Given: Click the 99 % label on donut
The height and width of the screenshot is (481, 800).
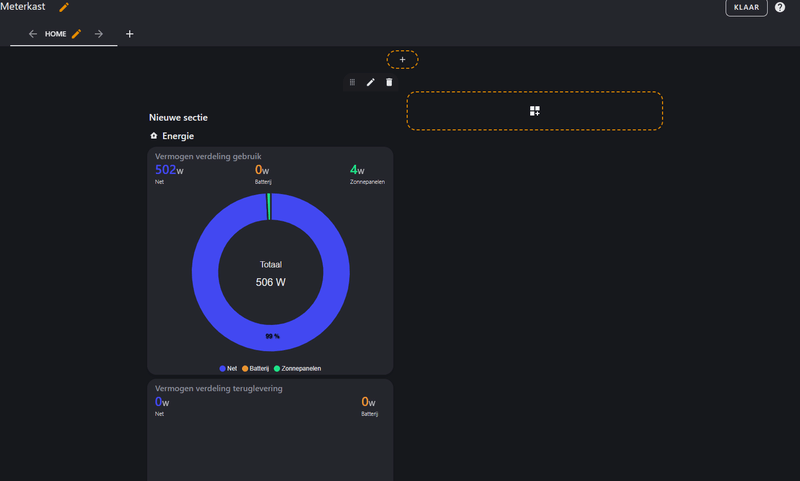Looking at the screenshot, I should click(272, 336).
